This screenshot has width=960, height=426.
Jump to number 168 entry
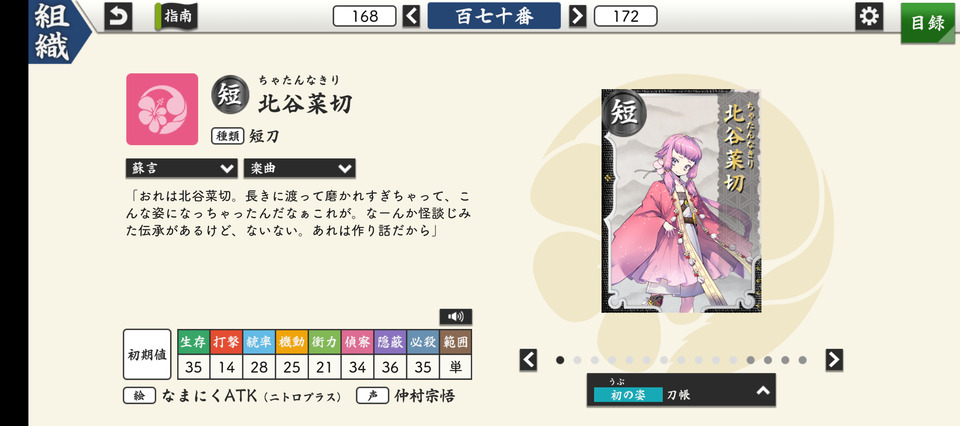click(x=365, y=16)
